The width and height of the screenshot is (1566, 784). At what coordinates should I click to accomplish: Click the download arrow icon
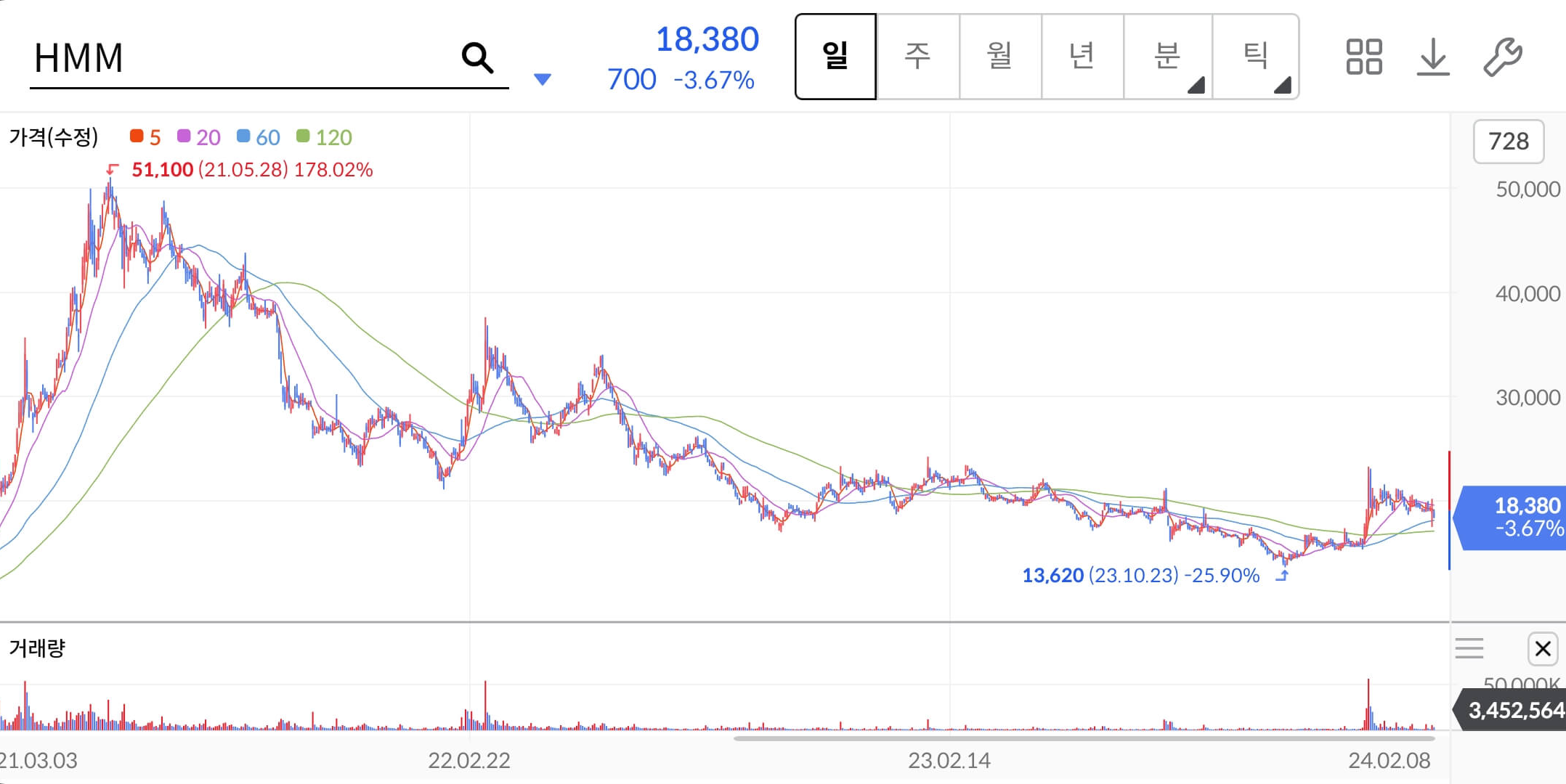pyautogui.click(x=1432, y=57)
